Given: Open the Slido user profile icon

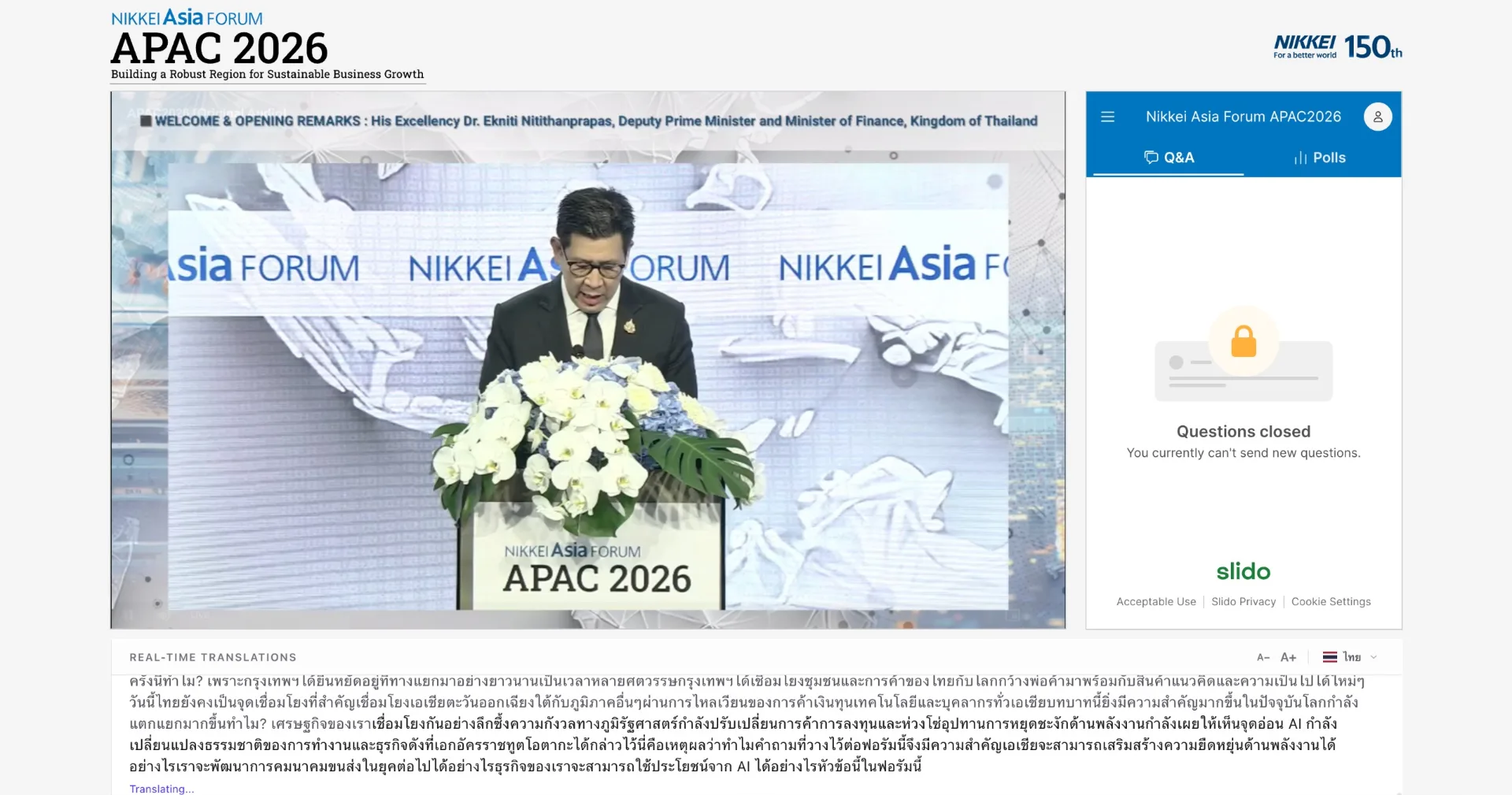Looking at the screenshot, I should pyautogui.click(x=1377, y=117).
